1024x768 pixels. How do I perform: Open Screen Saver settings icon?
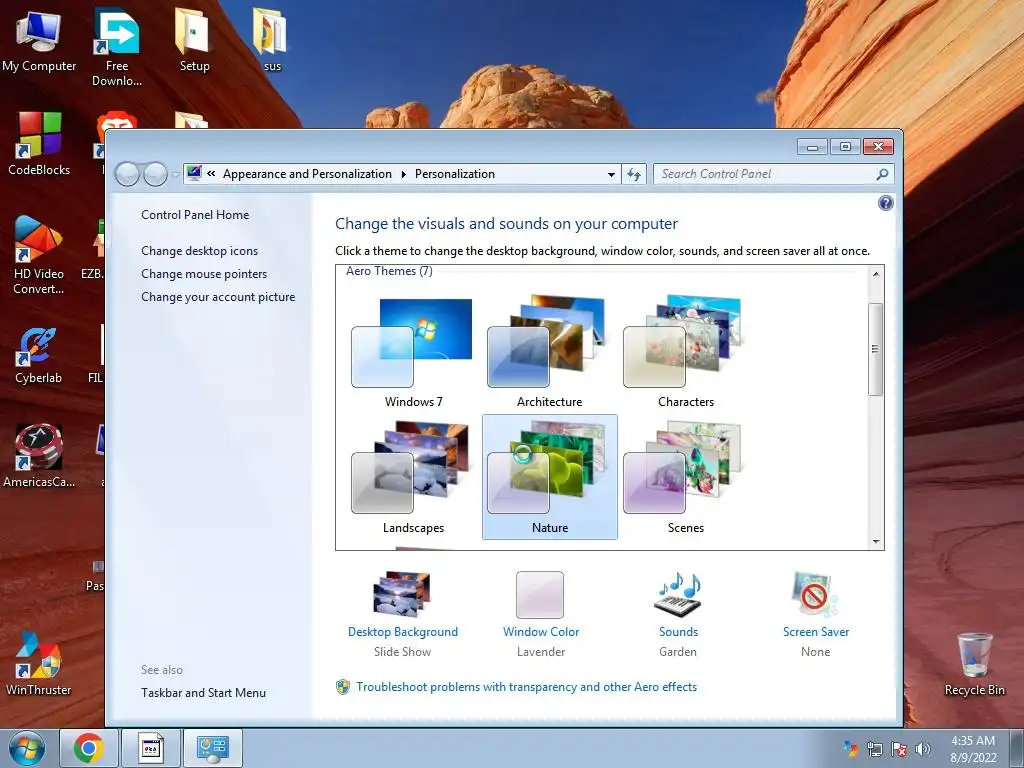pos(815,594)
